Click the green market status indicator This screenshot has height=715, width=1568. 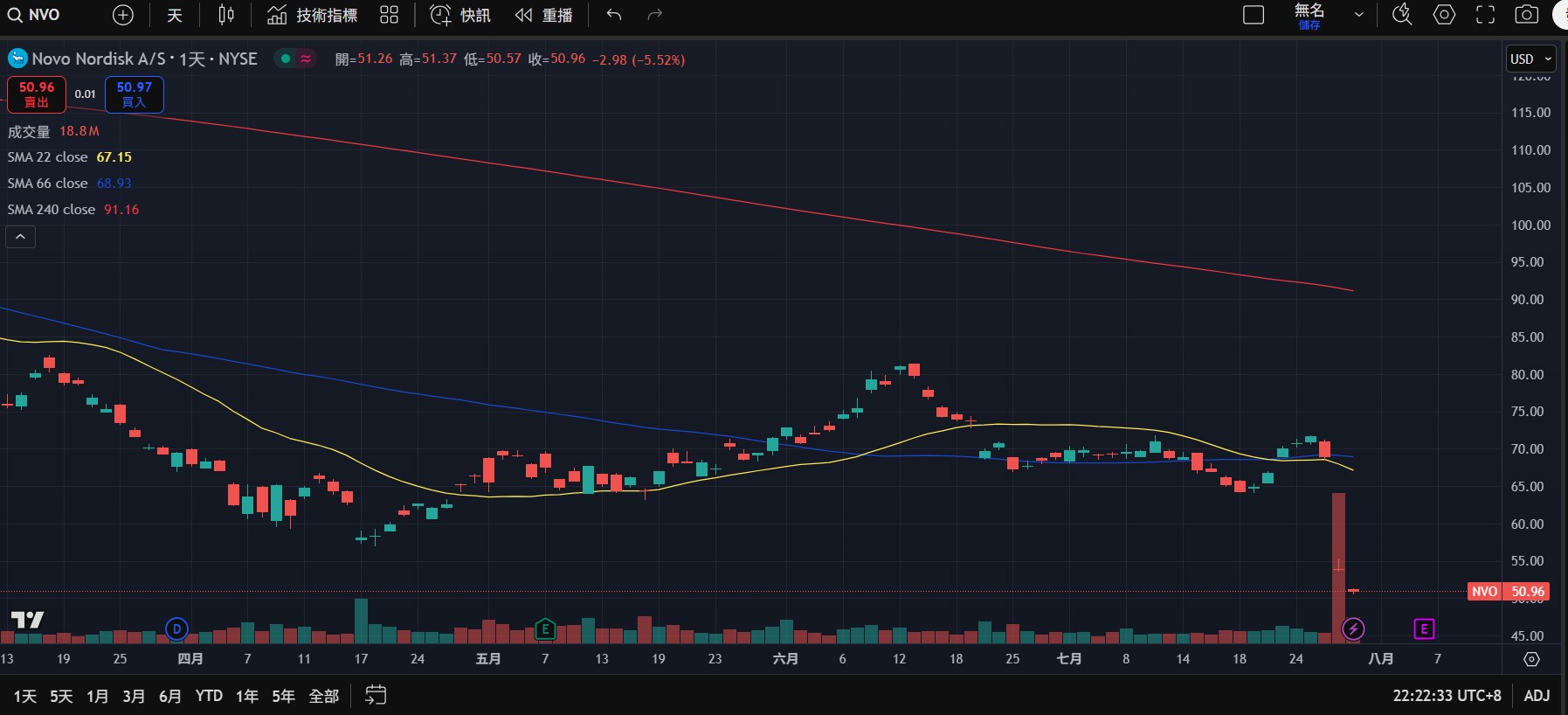(286, 59)
